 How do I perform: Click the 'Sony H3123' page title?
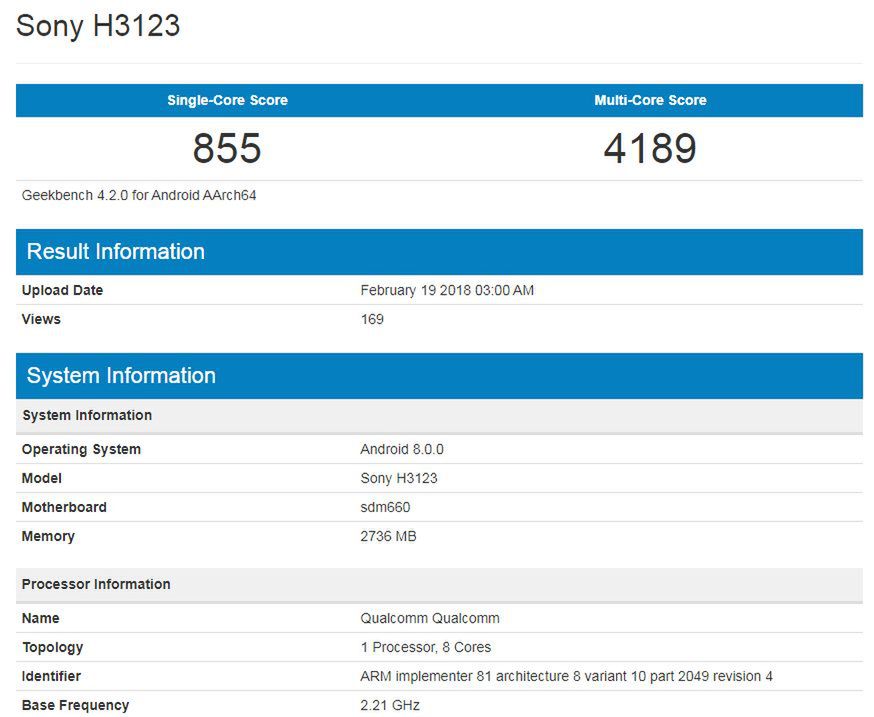[x=98, y=26]
